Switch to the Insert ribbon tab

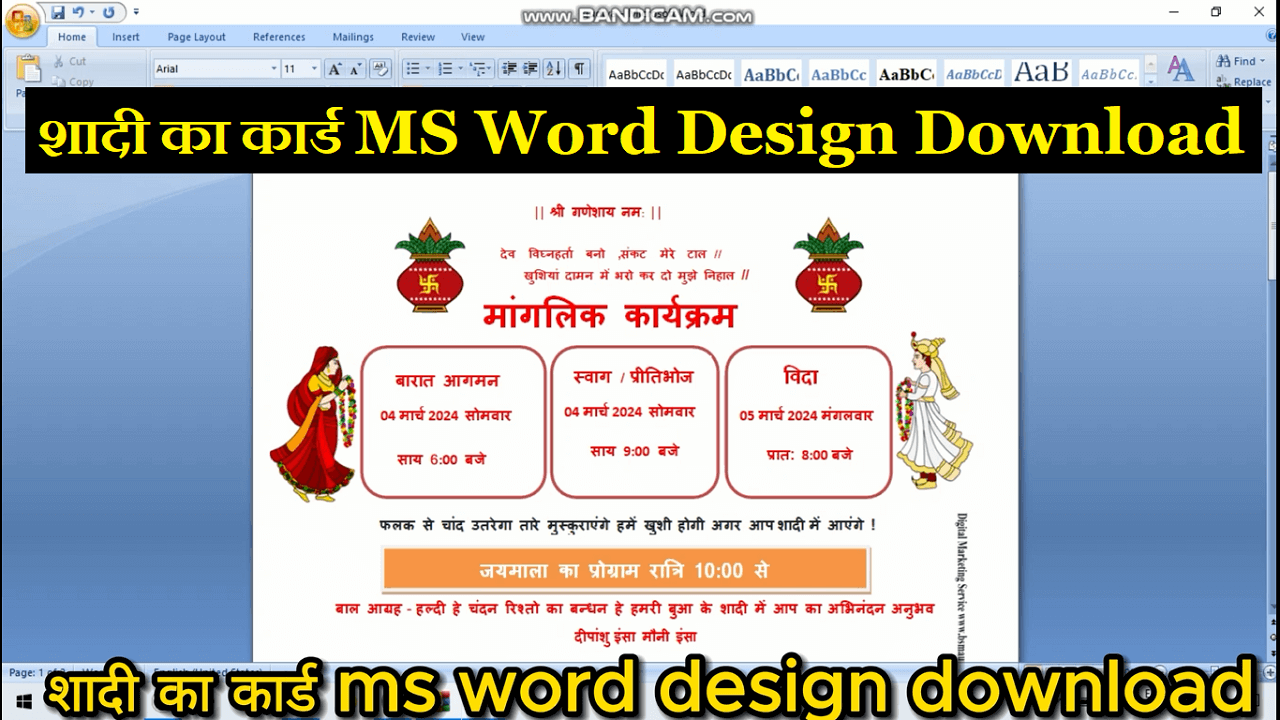[125, 37]
